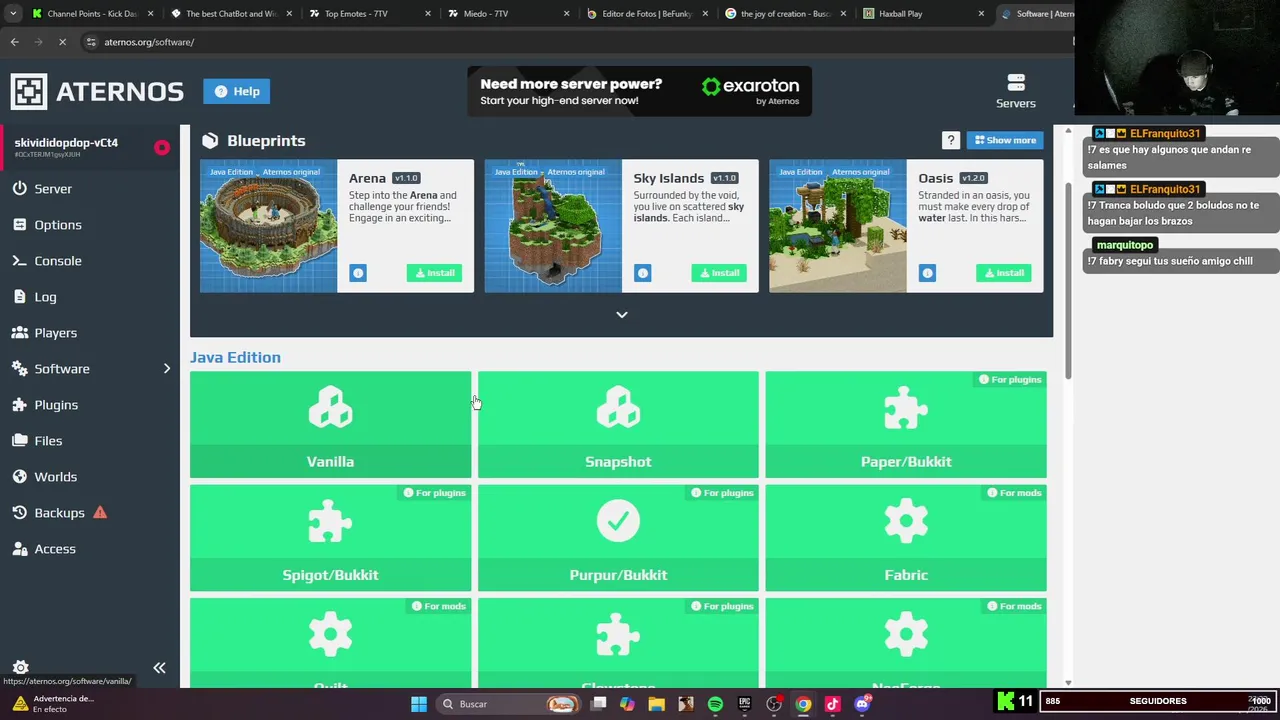Click the Blueprints question mark help icon
Image resolution: width=1280 pixels, height=720 pixels.
951,140
